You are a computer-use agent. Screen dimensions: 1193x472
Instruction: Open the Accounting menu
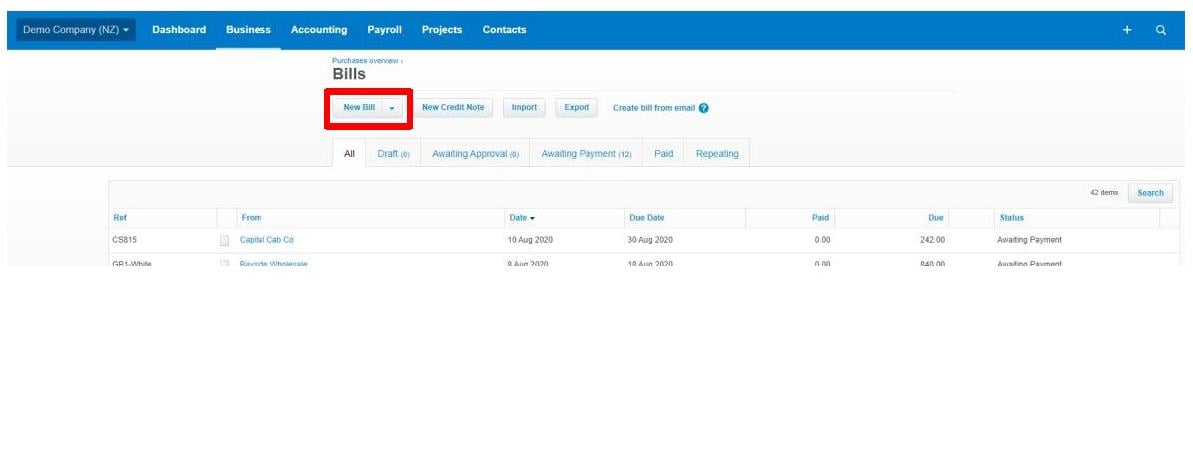[x=319, y=30]
